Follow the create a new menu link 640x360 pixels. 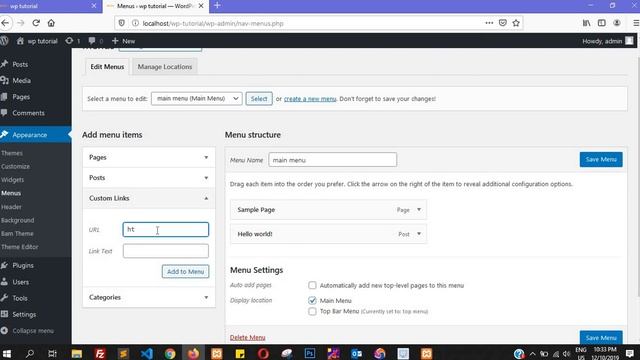[310, 99]
